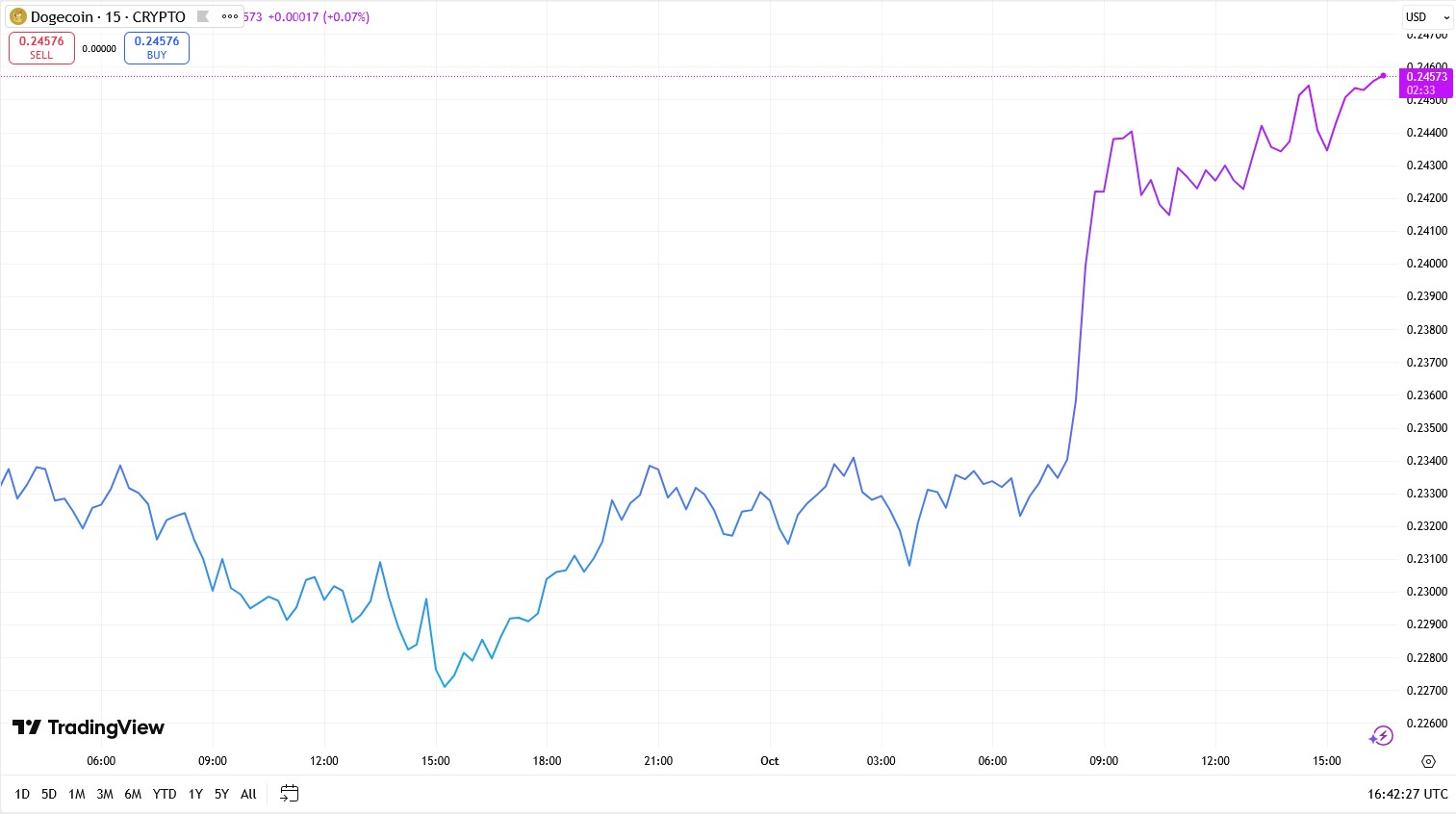Select the 1D date range
This screenshot has height=814, width=1456.
(22, 794)
